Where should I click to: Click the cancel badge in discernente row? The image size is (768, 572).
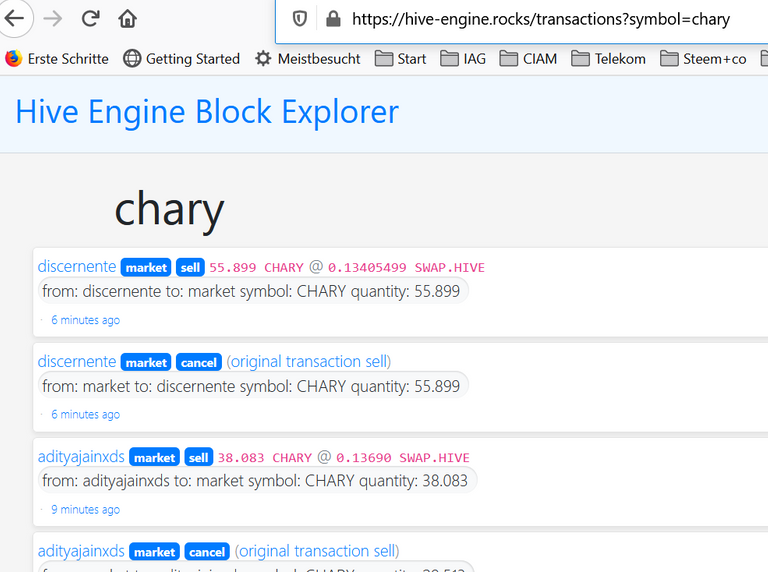tap(198, 362)
